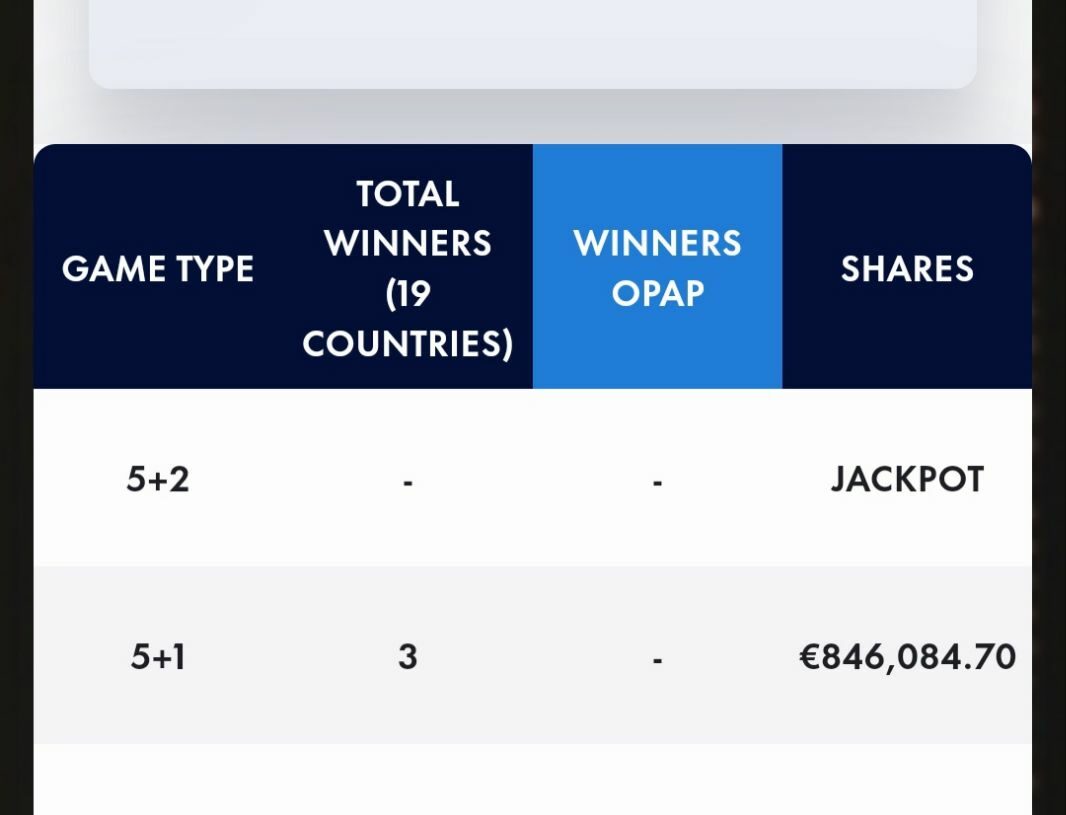Screen dimensions: 1066x815
Task: Click the dark strip on right edge
Action: point(1049,400)
